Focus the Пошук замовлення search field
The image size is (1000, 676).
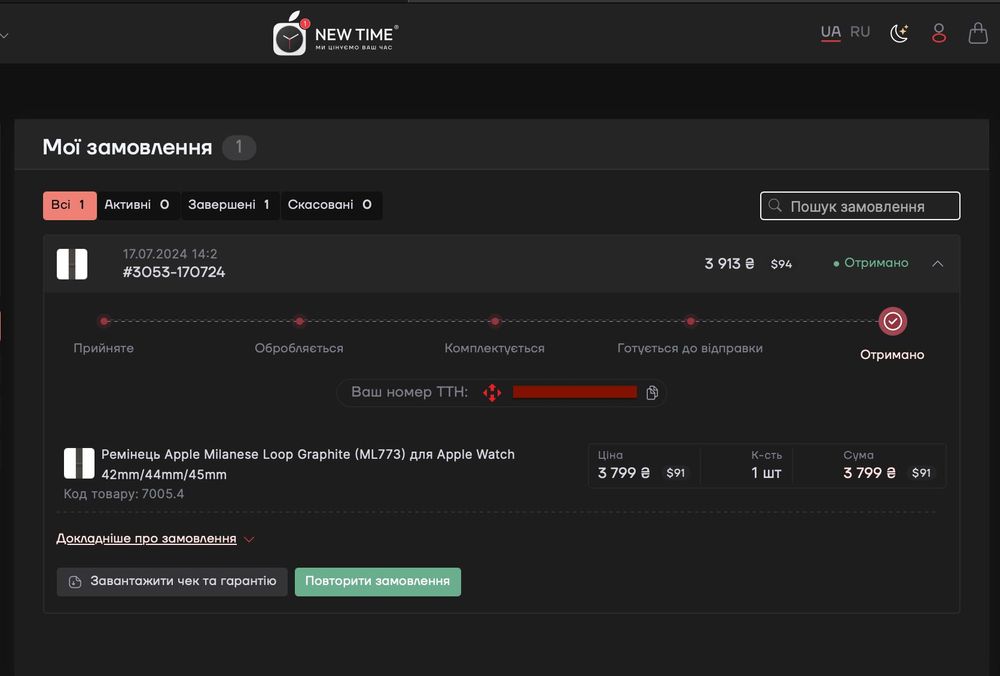click(860, 206)
